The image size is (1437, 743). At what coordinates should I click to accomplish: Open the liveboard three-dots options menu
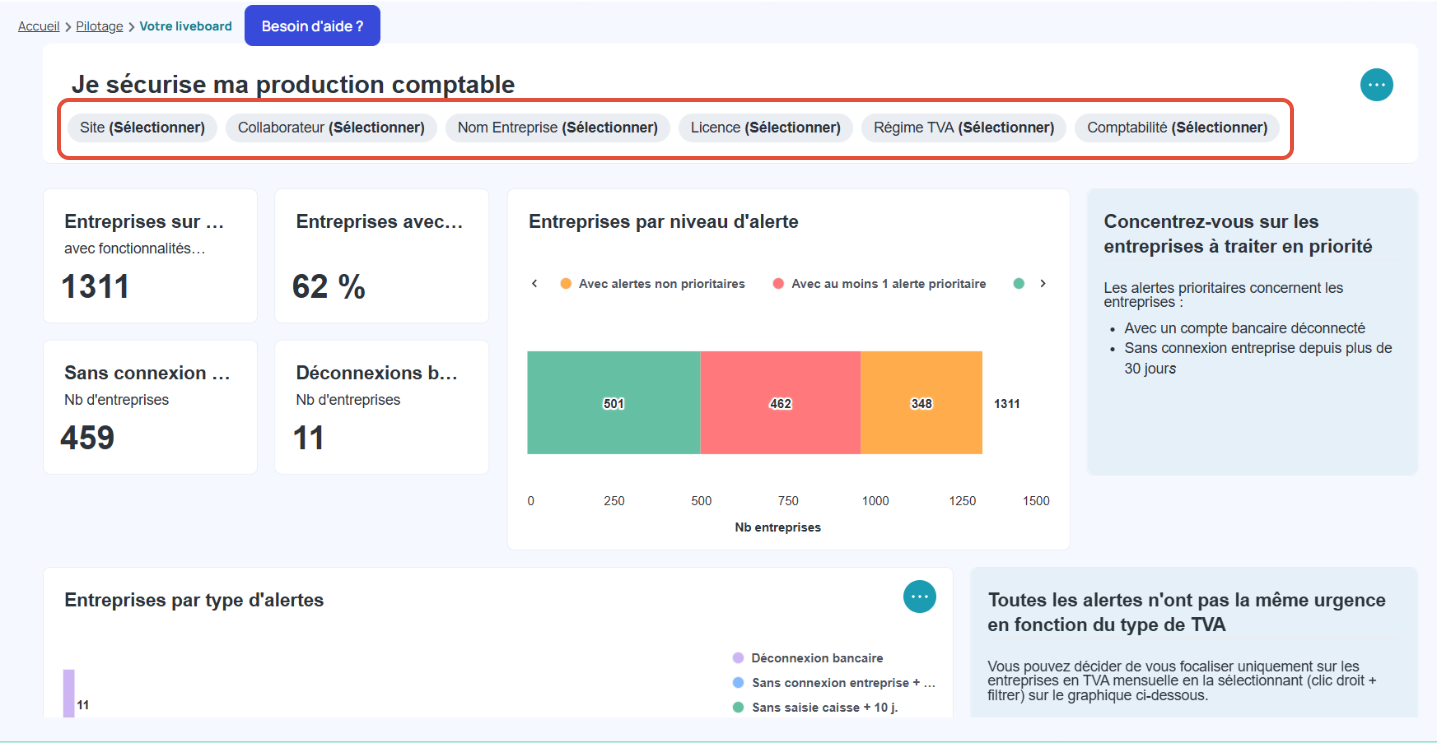click(x=1376, y=85)
